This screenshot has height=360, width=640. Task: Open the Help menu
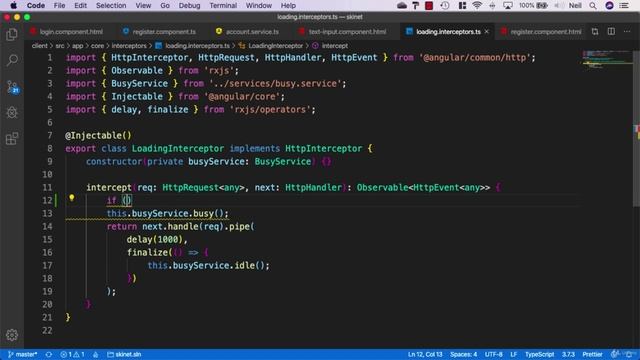coord(288,5)
